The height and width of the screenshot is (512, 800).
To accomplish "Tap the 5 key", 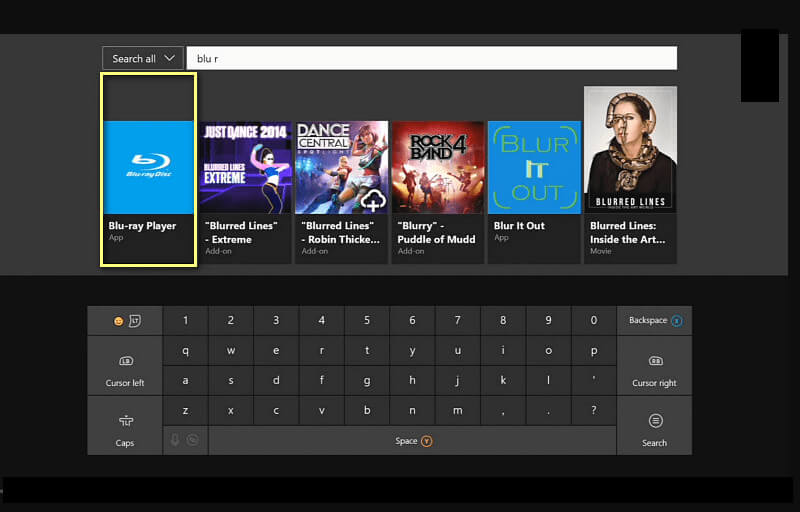I will point(367,321).
